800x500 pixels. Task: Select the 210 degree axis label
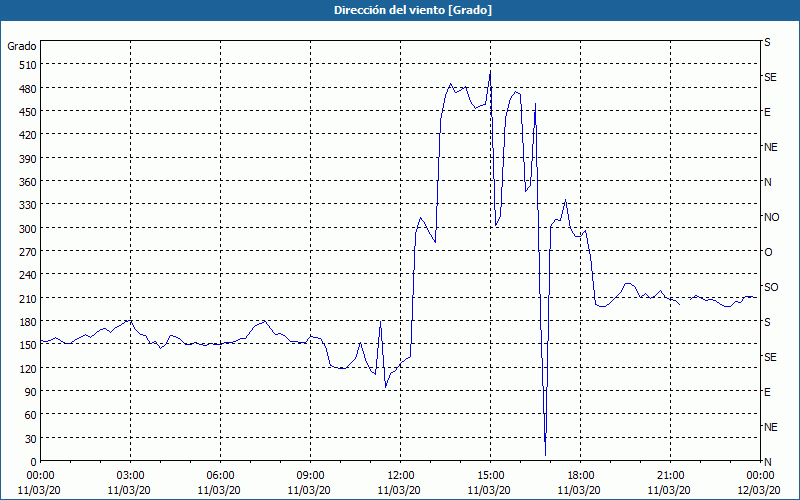[x=28, y=298]
